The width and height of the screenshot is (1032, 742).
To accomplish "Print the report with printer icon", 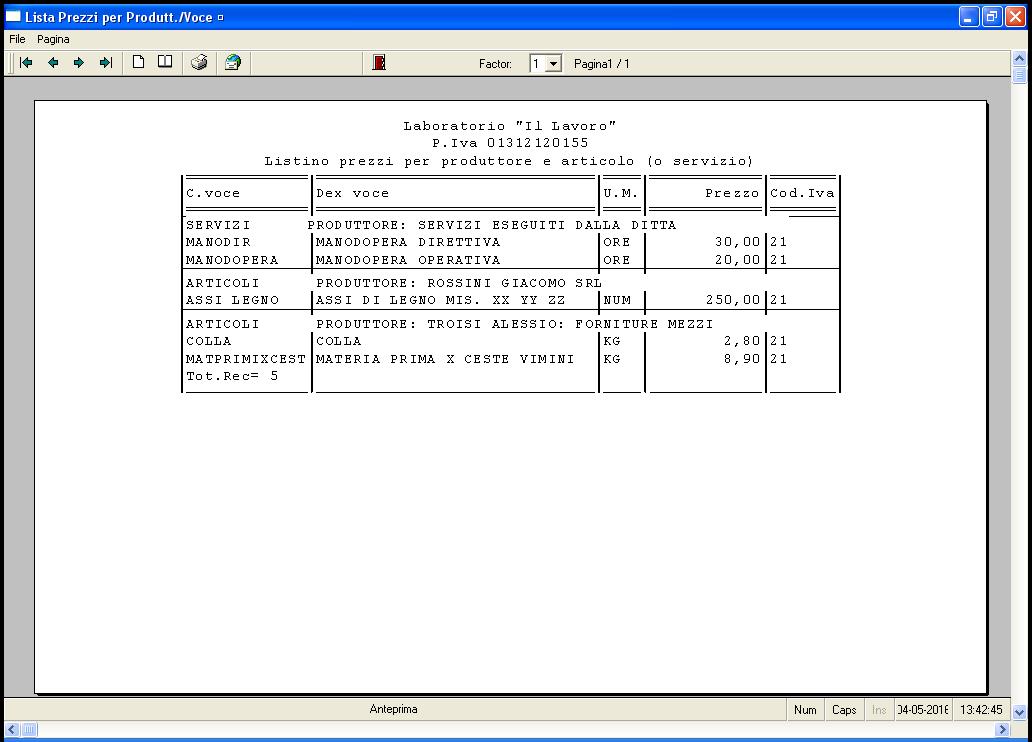I will (199, 63).
